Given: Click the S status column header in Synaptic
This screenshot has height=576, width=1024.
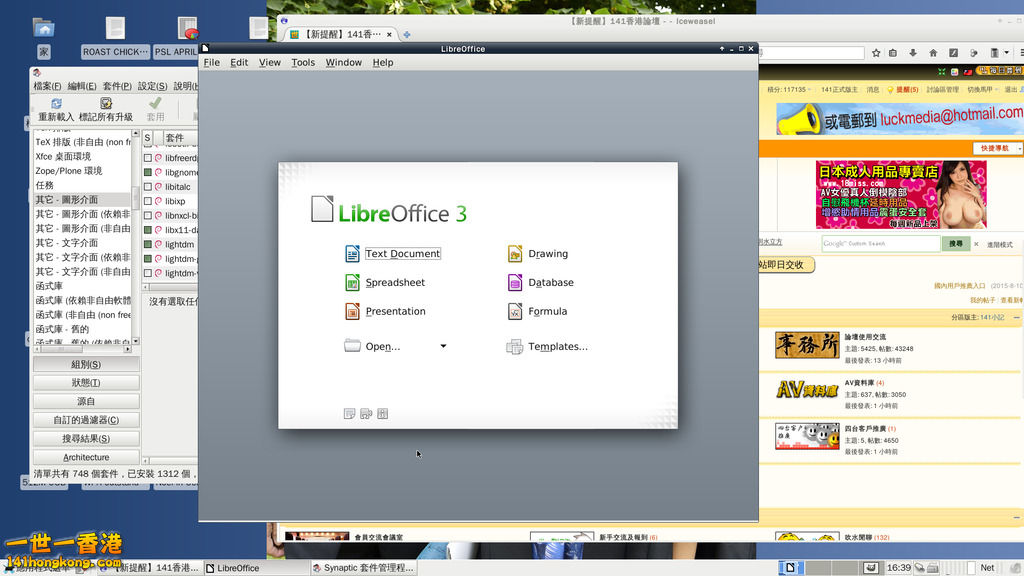Looking at the screenshot, I should (148, 138).
